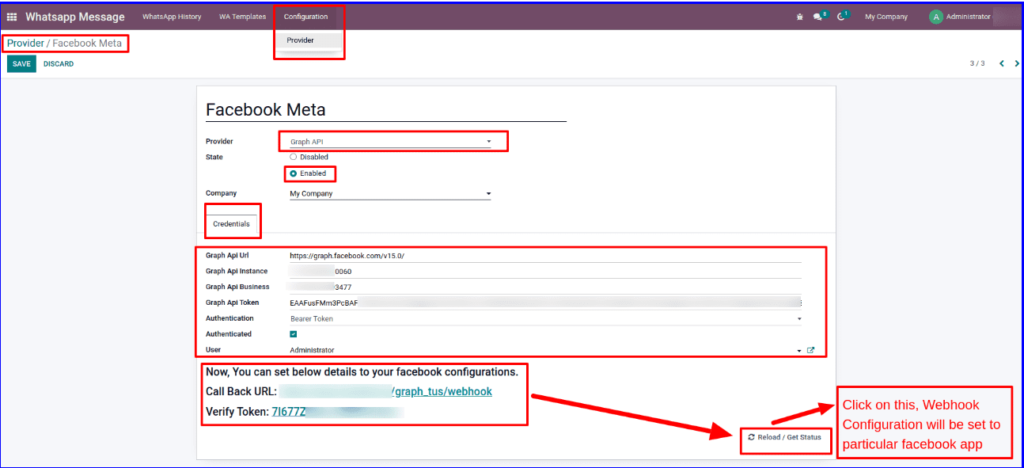Go to previous record arrow
This screenshot has width=1024, height=468.
point(1001,64)
